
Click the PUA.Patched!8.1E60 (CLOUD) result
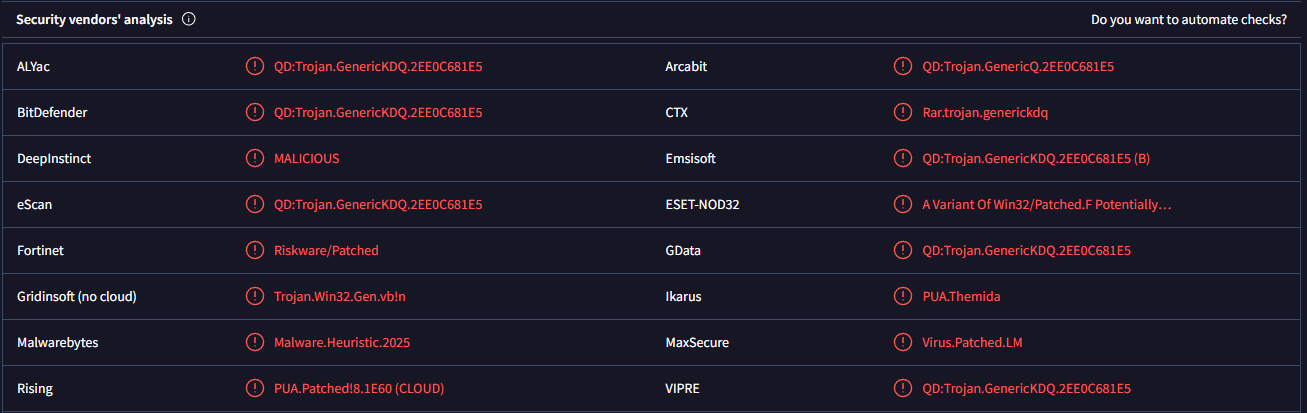359,388
